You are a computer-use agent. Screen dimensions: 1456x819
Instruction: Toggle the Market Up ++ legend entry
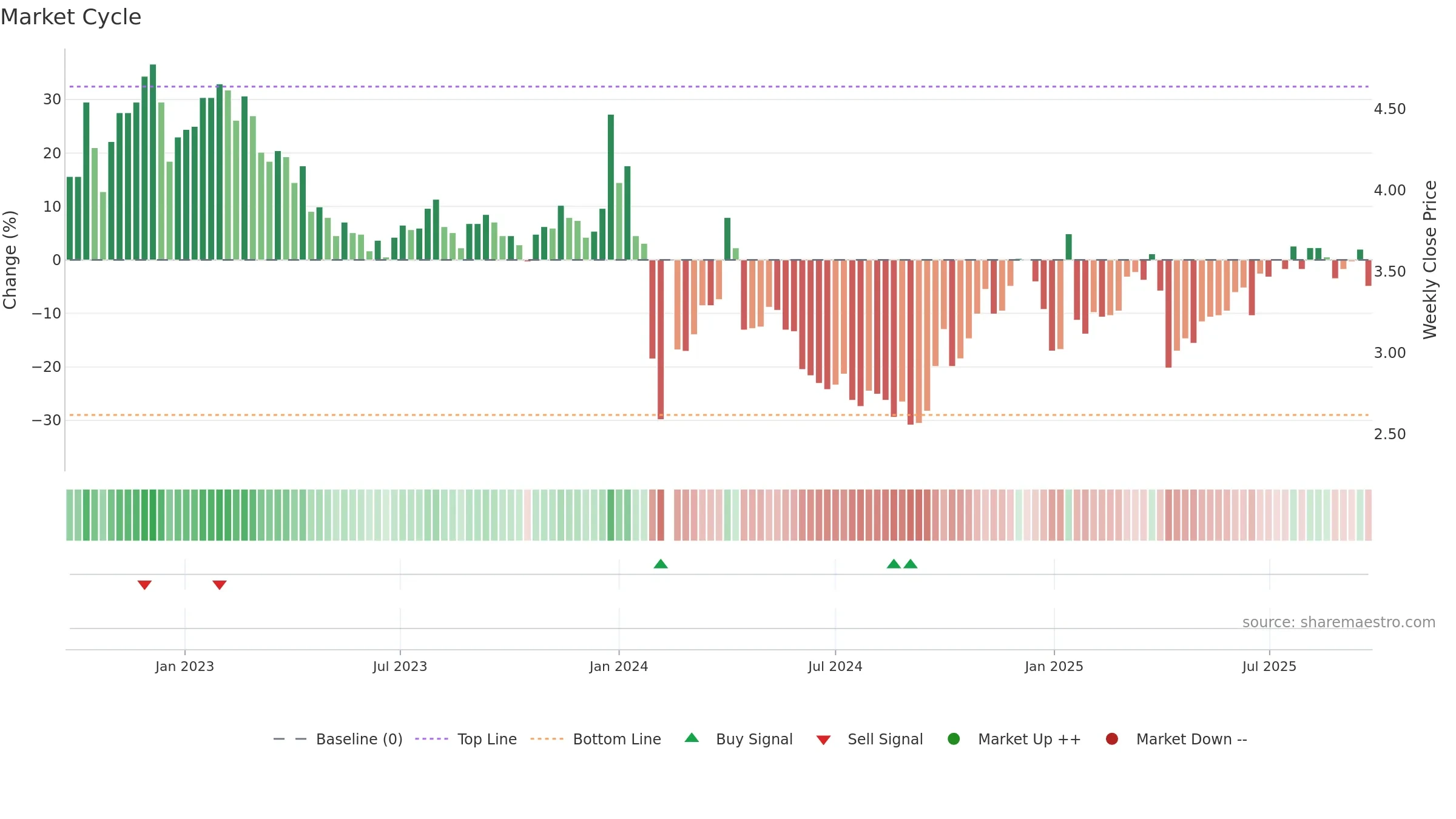coord(1014,739)
